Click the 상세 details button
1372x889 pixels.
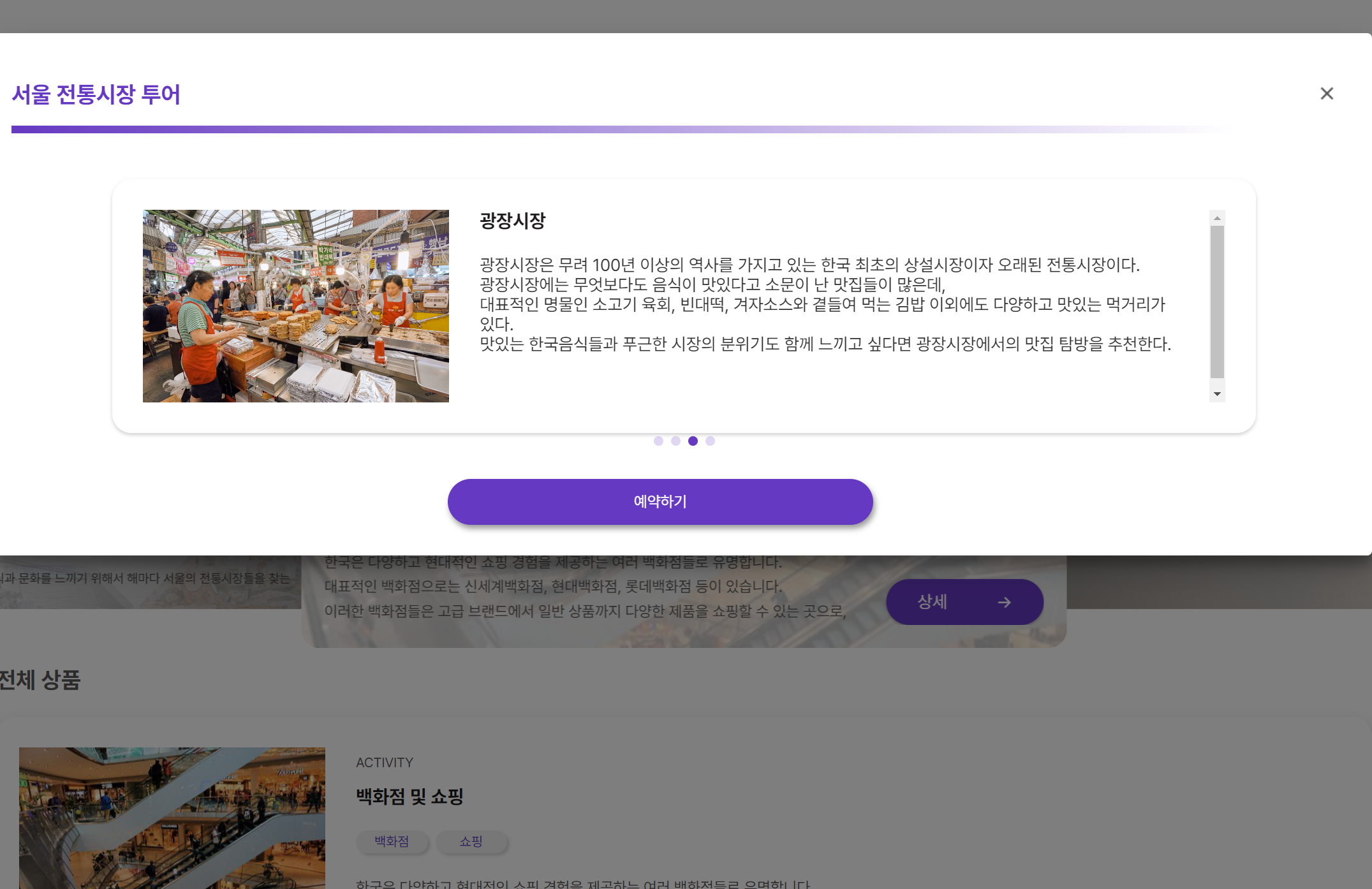point(964,601)
